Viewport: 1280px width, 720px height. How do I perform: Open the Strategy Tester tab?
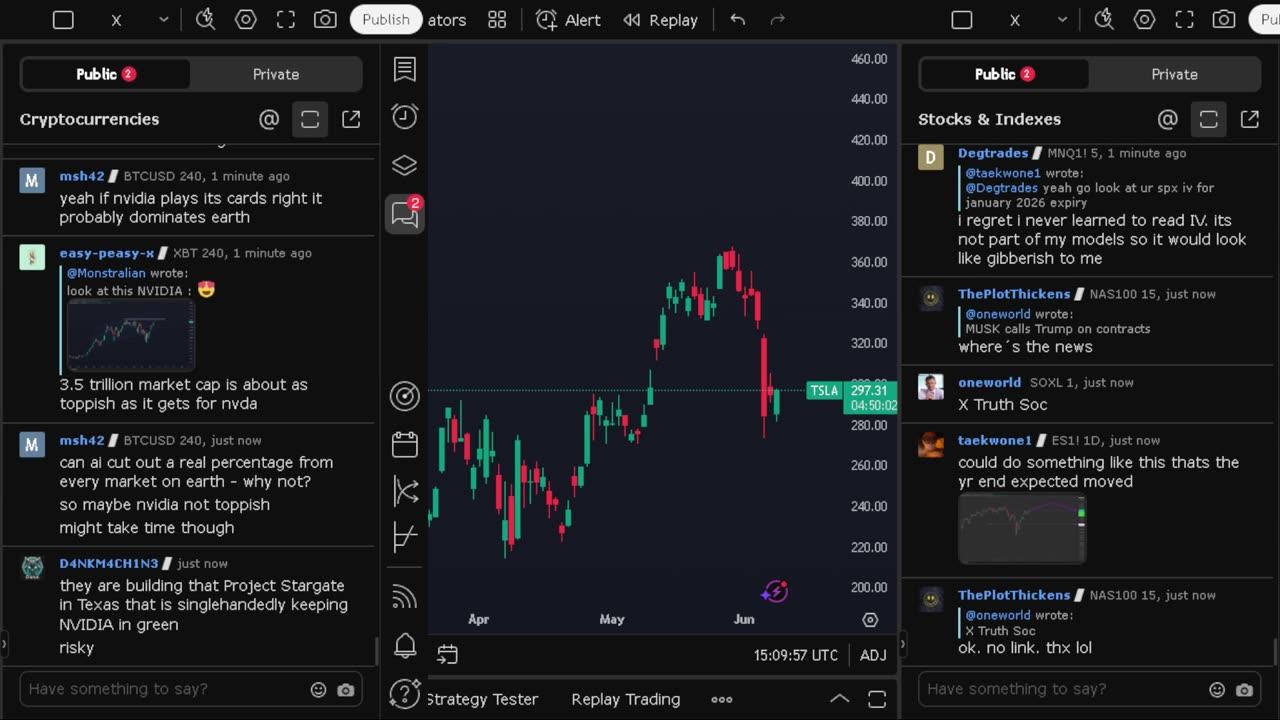[x=482, y=699]
